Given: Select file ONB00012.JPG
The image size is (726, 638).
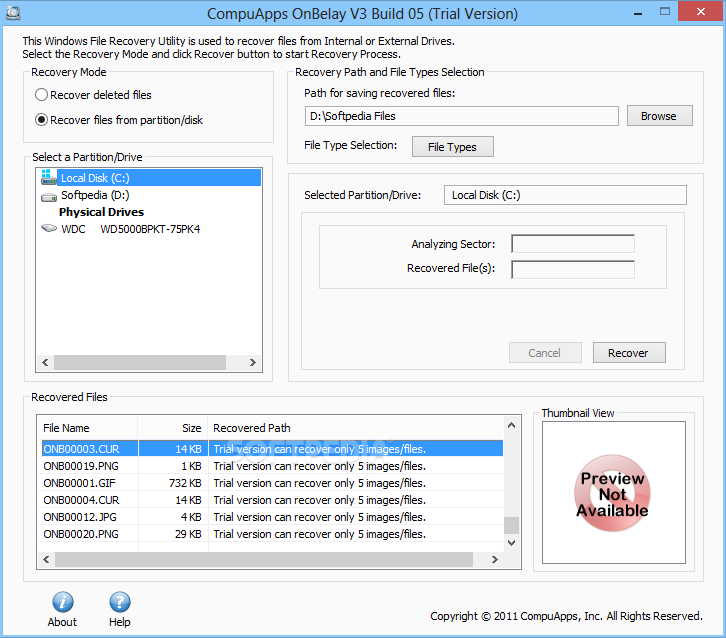Looking at the screenshot, I should (x=80, y=517).
